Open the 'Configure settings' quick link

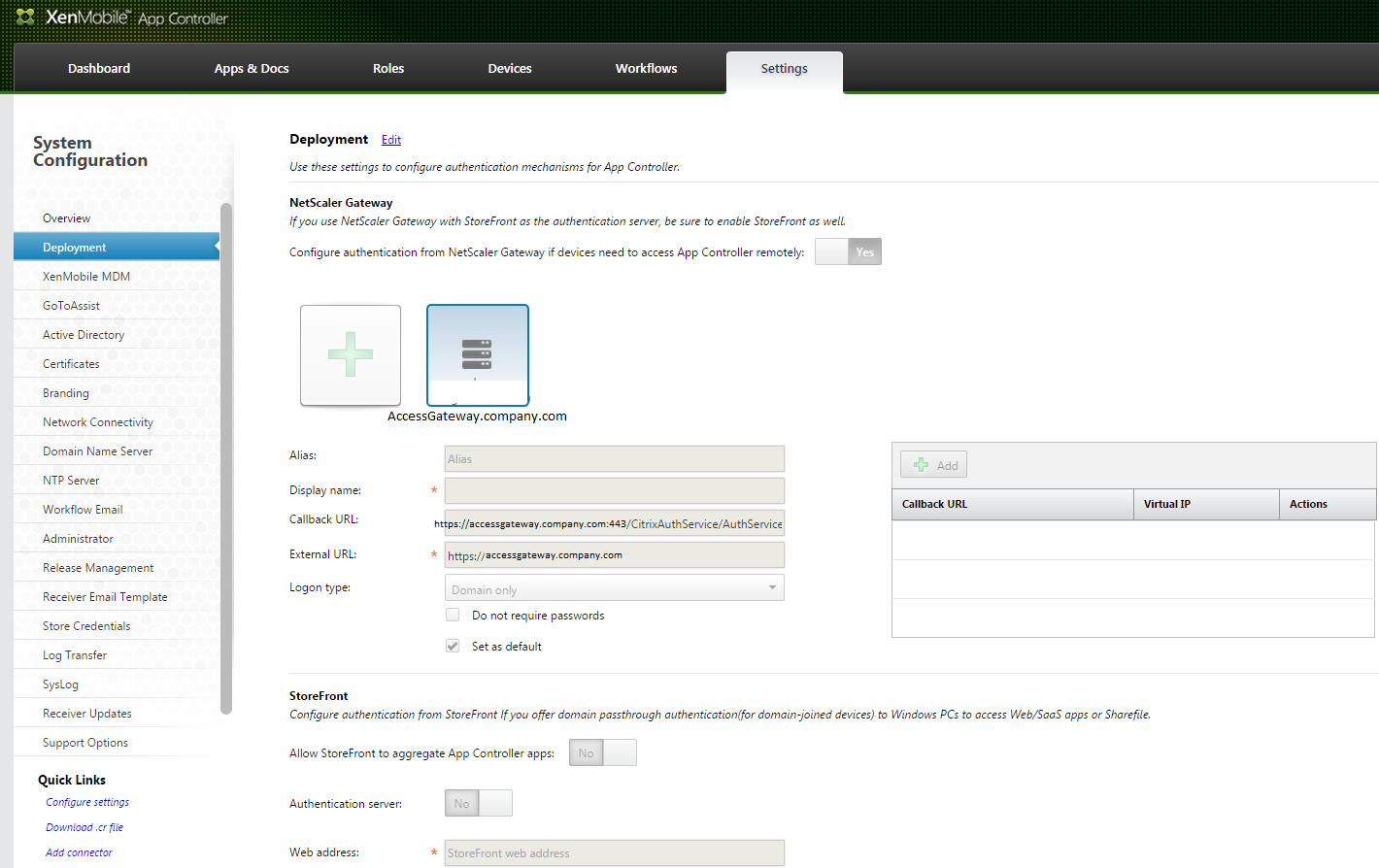86,802
